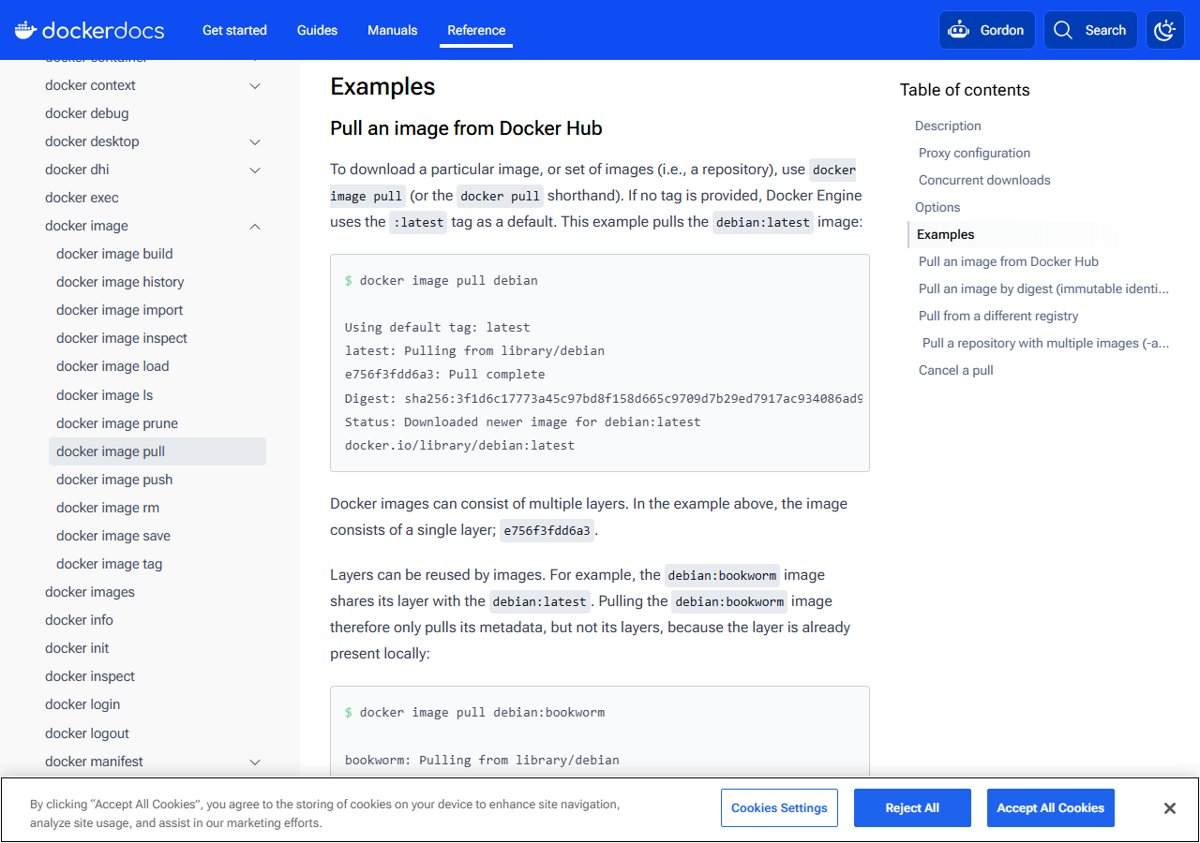Click the 'Using default tag: latest' output line
The height and width of the screenshot is (843, 1200).
pos(437,328)
